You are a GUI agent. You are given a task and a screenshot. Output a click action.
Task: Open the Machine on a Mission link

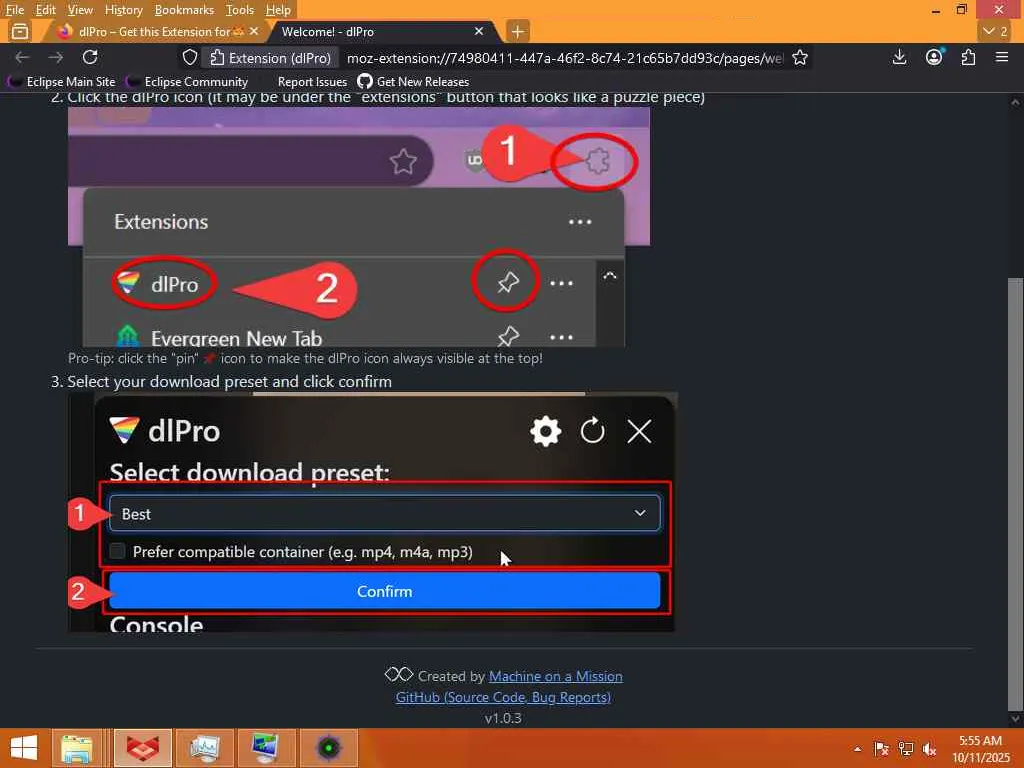click(x=556, y=676)
